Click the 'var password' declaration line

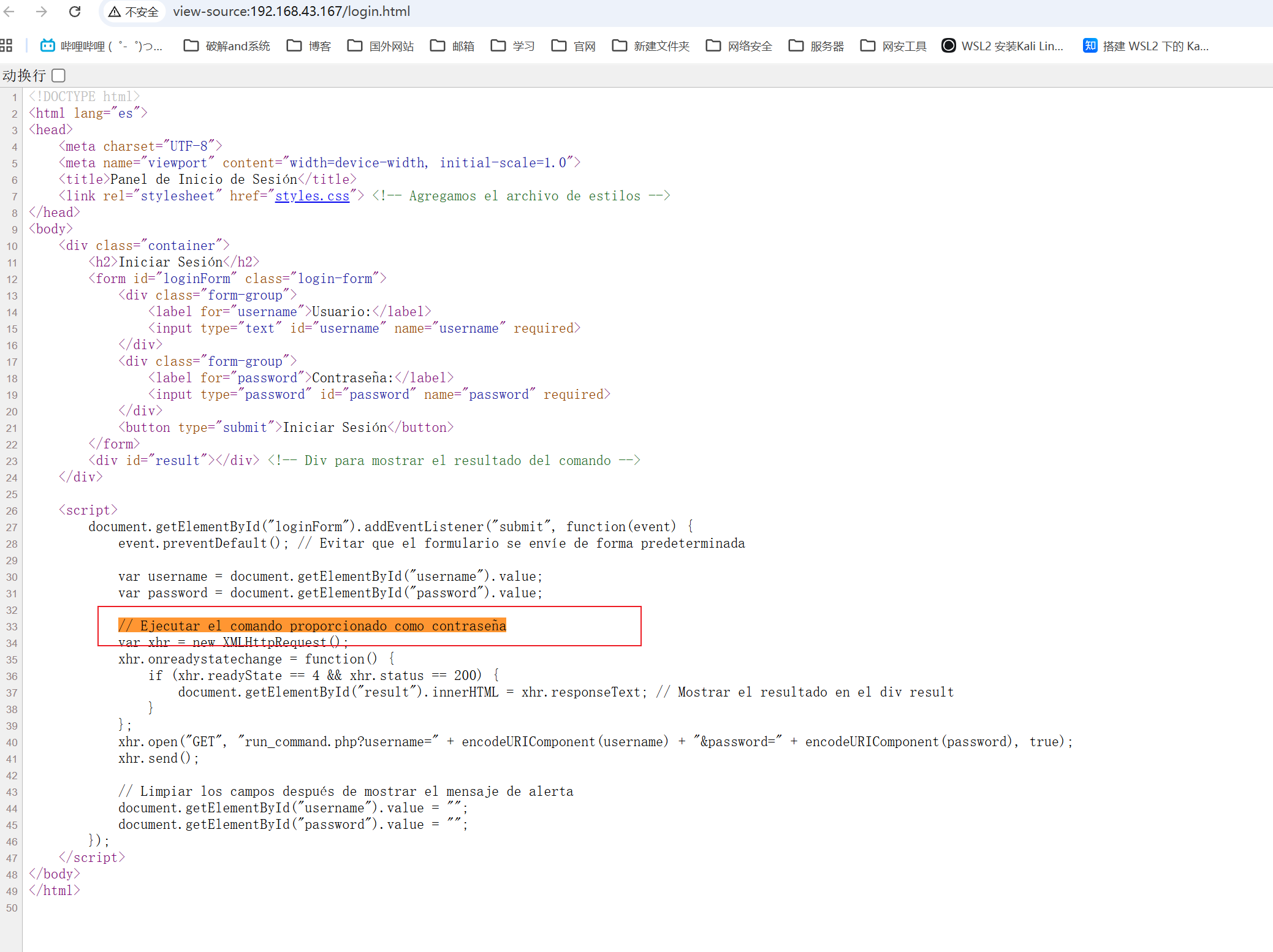pos(330,593)
